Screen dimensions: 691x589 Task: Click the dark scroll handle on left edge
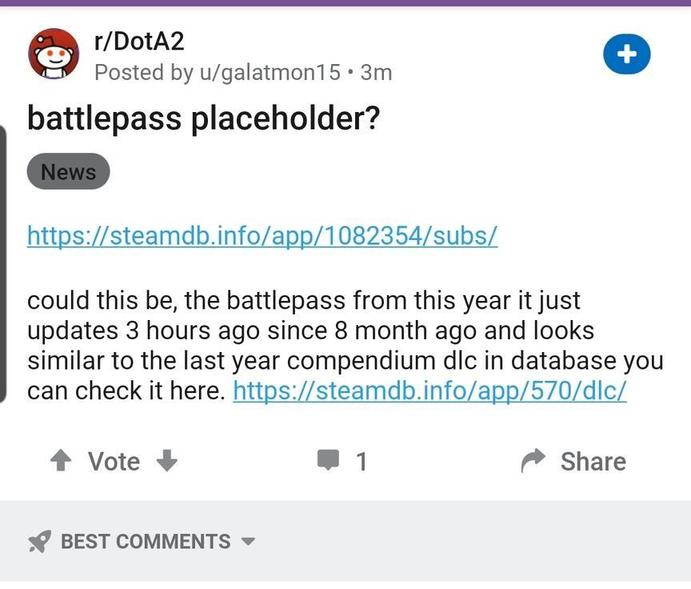tap(3, 264)
